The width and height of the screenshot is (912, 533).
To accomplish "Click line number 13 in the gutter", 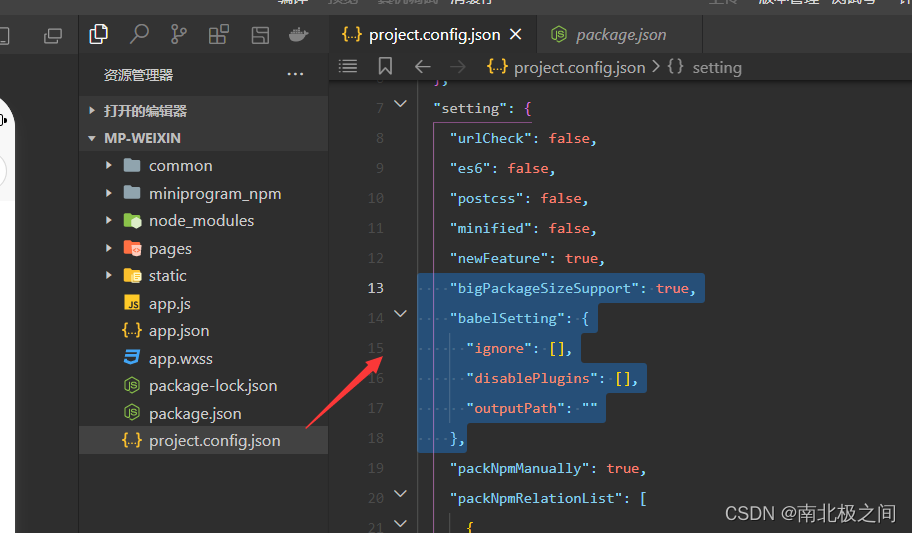I will tap(376, 288).
